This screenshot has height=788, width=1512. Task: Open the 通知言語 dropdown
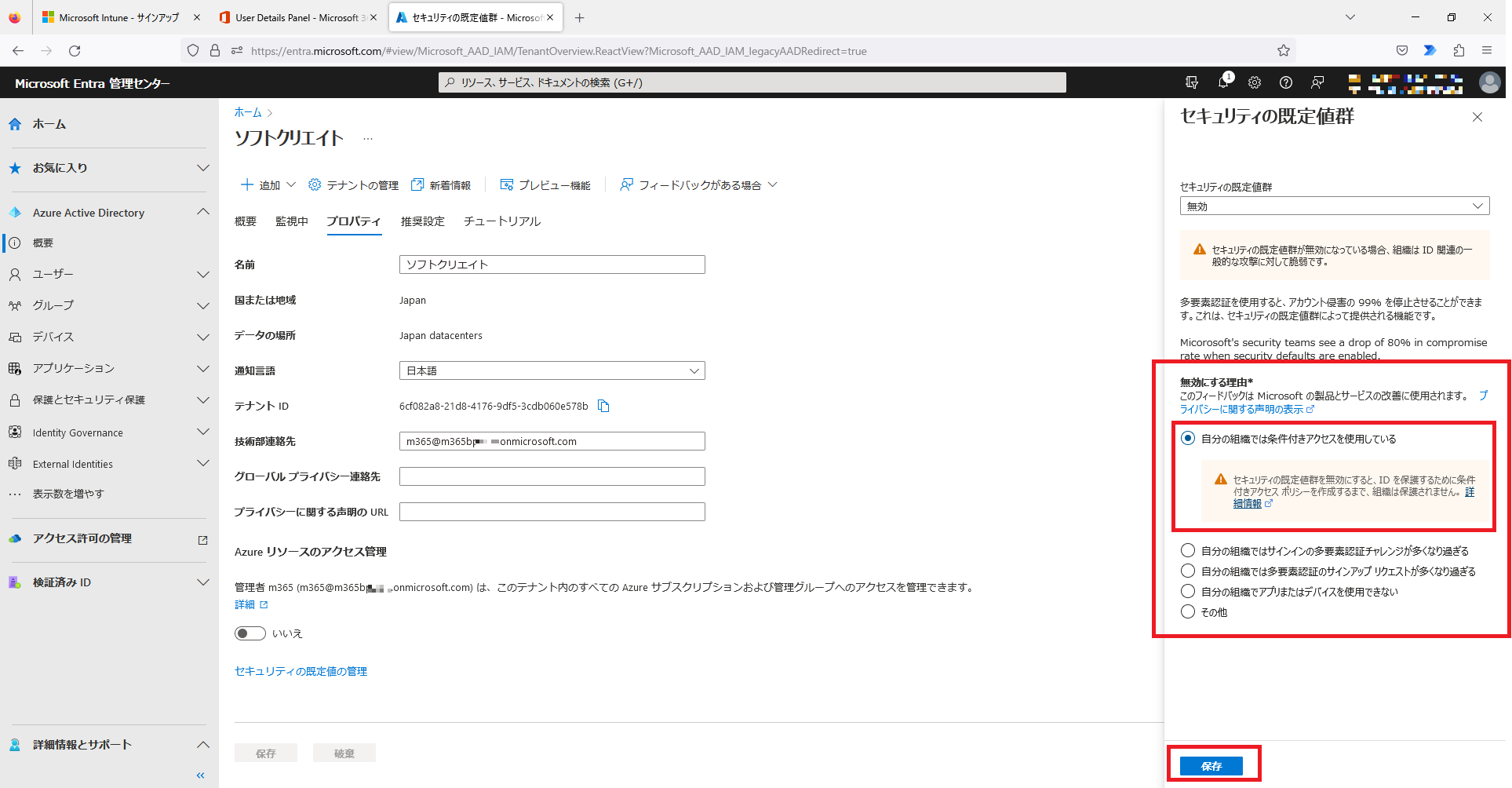pyautogui.click(x=552, y=370)
